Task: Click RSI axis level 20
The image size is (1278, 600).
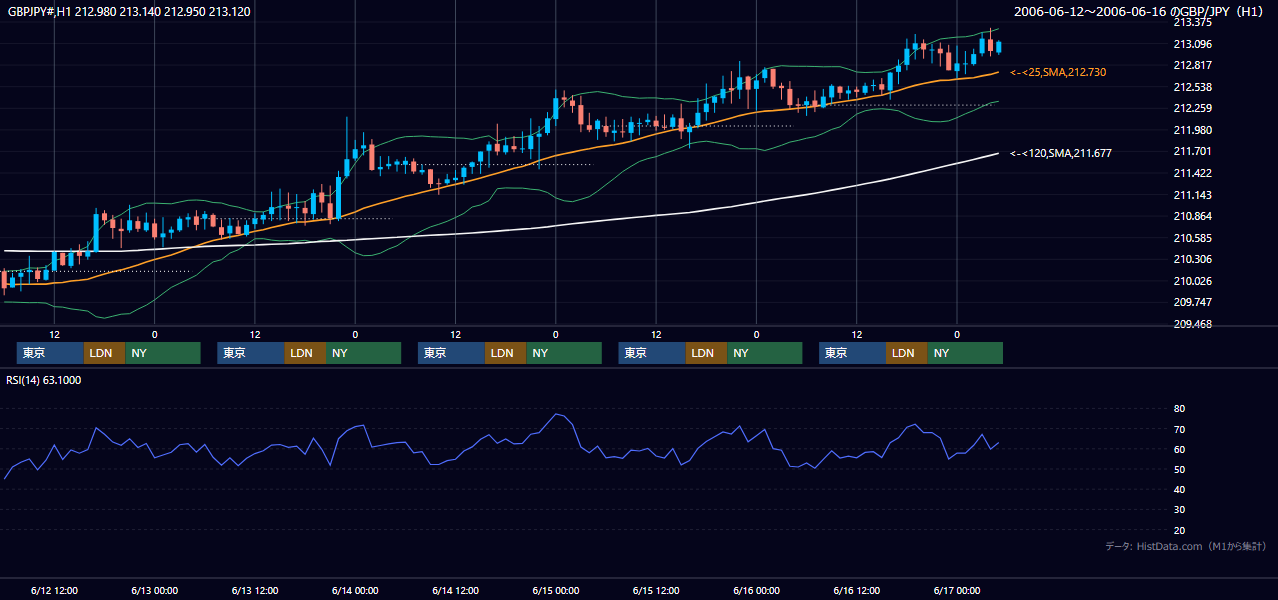Action: [x=1179, y=530]
